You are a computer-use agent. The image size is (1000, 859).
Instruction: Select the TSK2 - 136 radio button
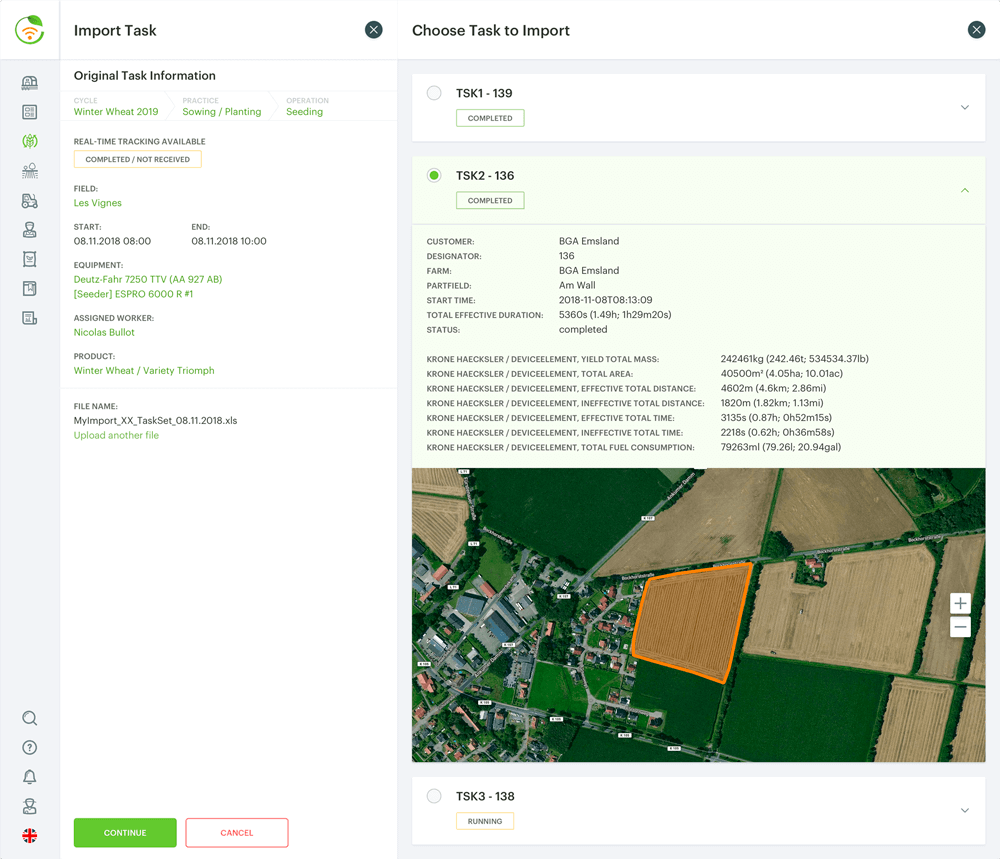[434, 176]
